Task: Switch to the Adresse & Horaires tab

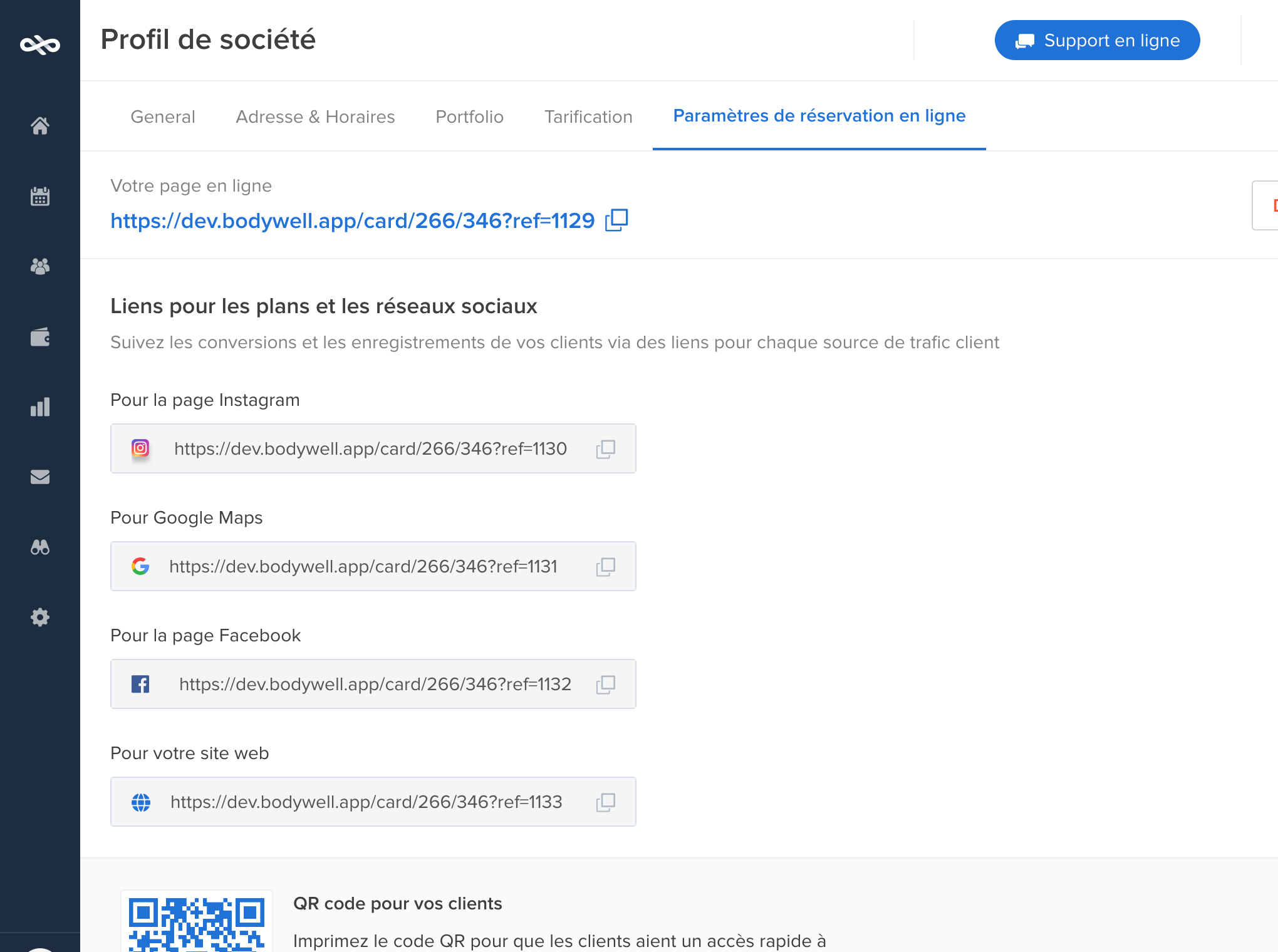Action: point(315,116)
